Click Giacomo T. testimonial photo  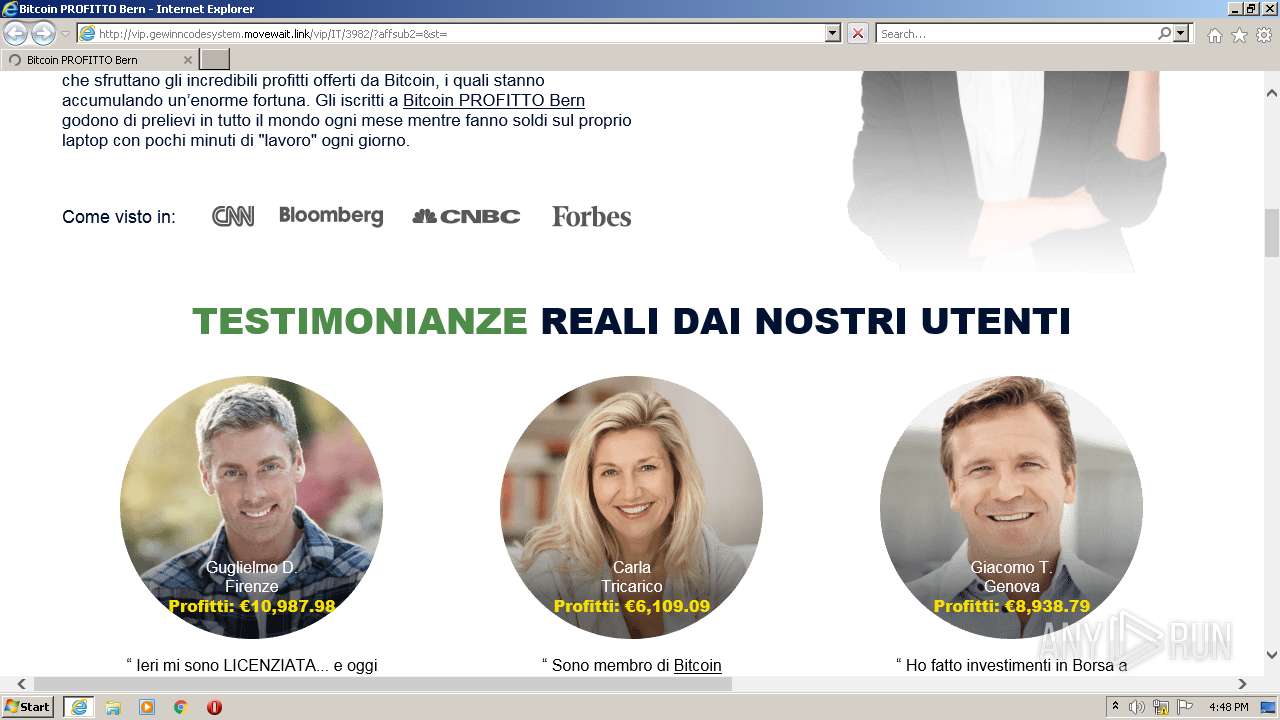pyautogui.click(x=1011, y=507)
